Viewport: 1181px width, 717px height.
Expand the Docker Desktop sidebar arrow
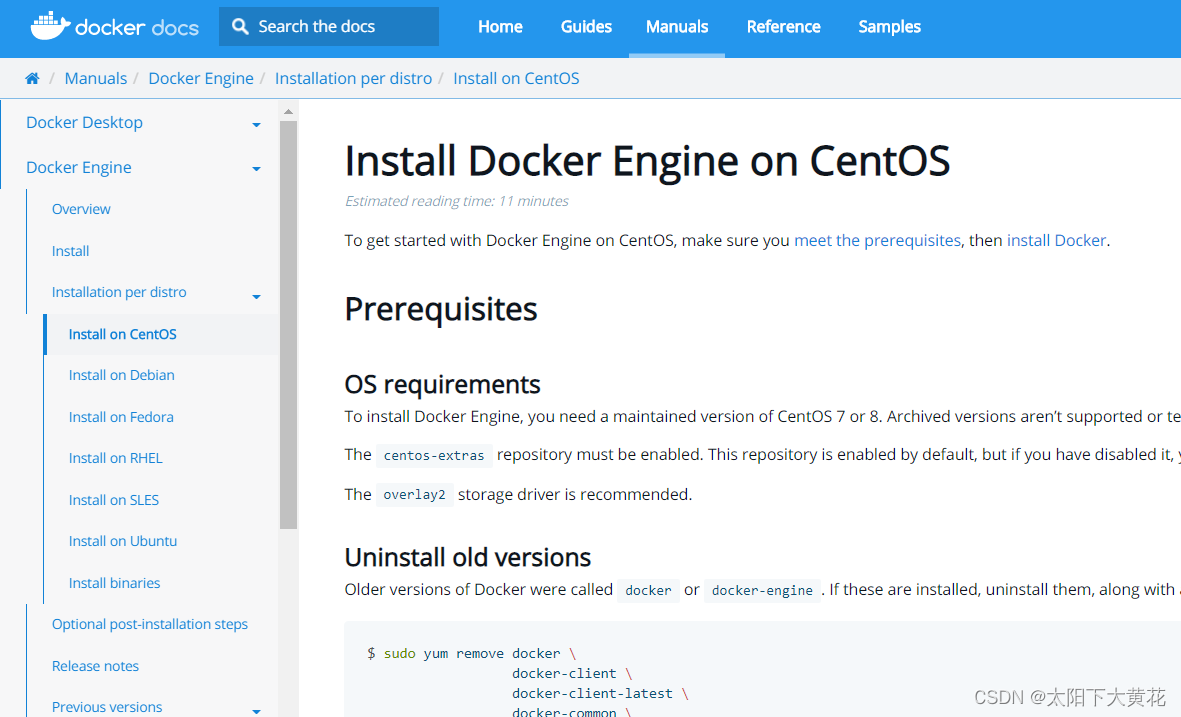pyautogui.click(x=256, y=124)
